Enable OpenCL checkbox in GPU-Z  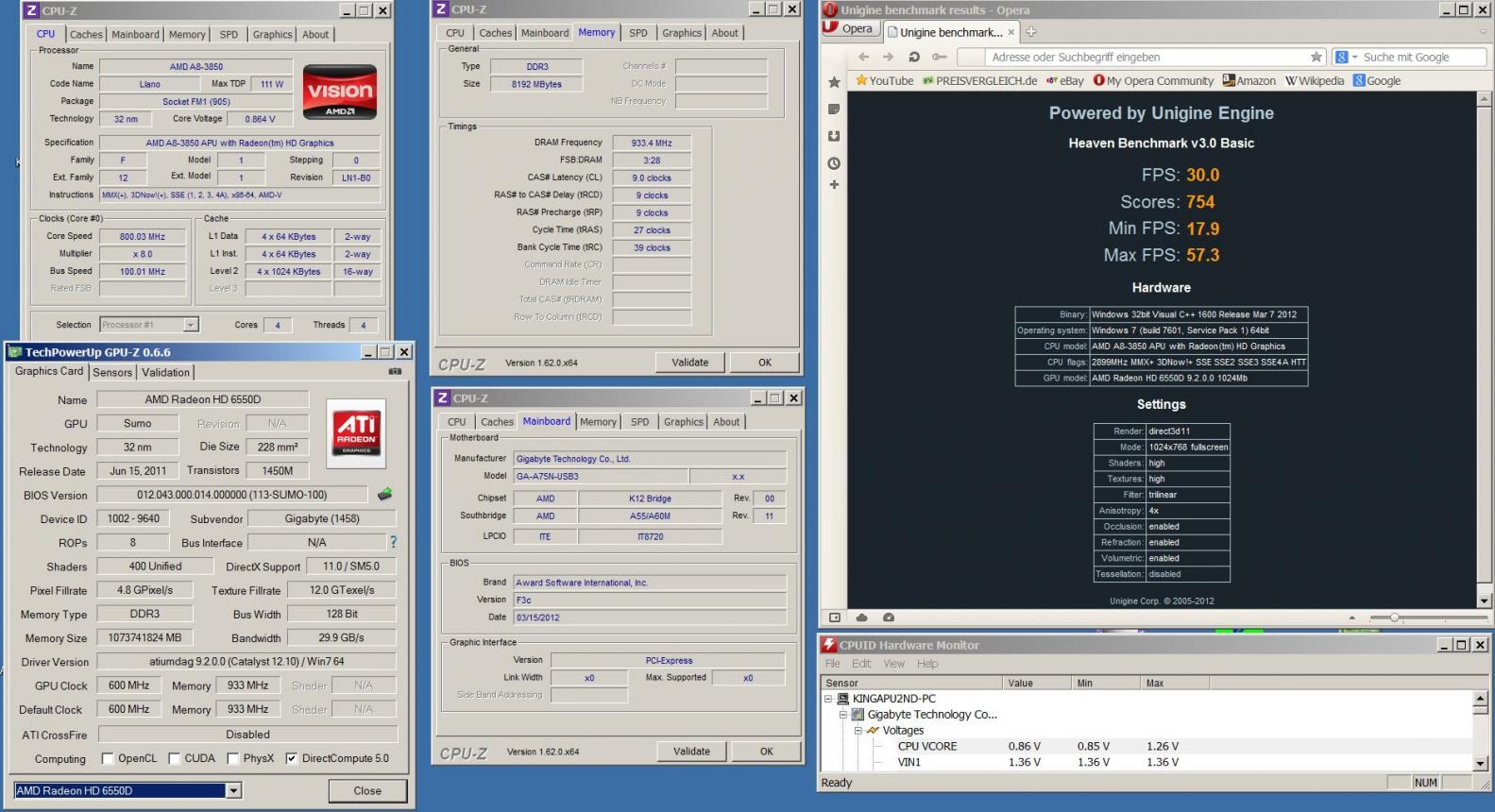coord(108,758)
